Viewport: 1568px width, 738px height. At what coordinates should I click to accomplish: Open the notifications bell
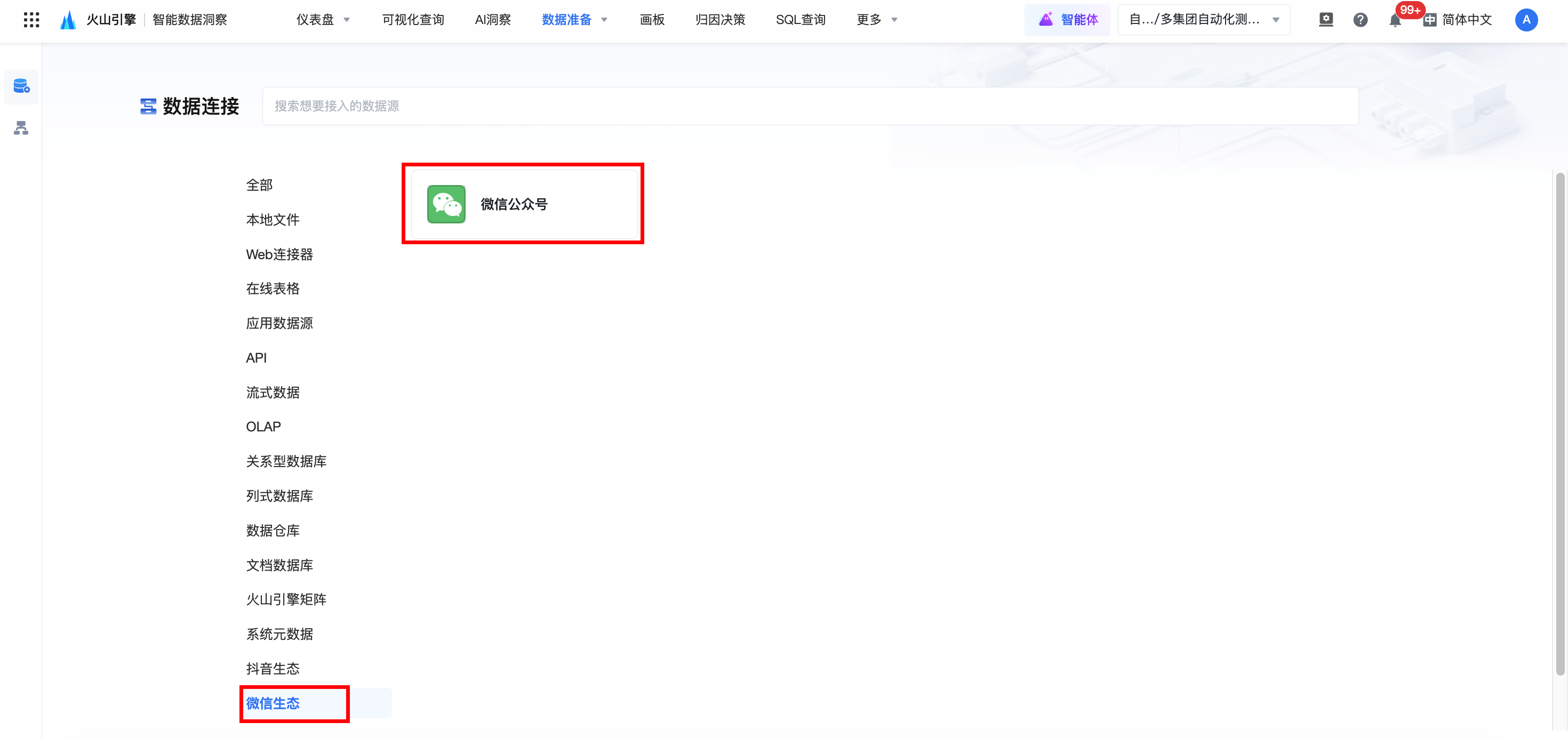[x=1395, y=20]
